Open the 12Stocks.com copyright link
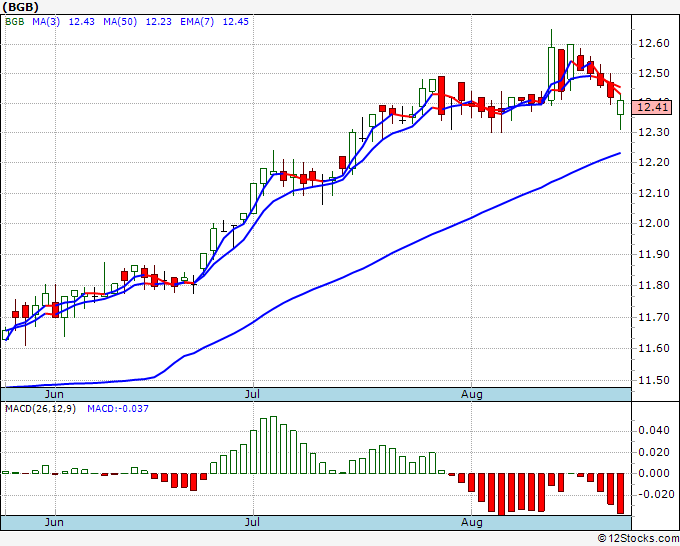The height and width of the screenshot is (546, 680). pyautogui.click(x=638, y=538)
